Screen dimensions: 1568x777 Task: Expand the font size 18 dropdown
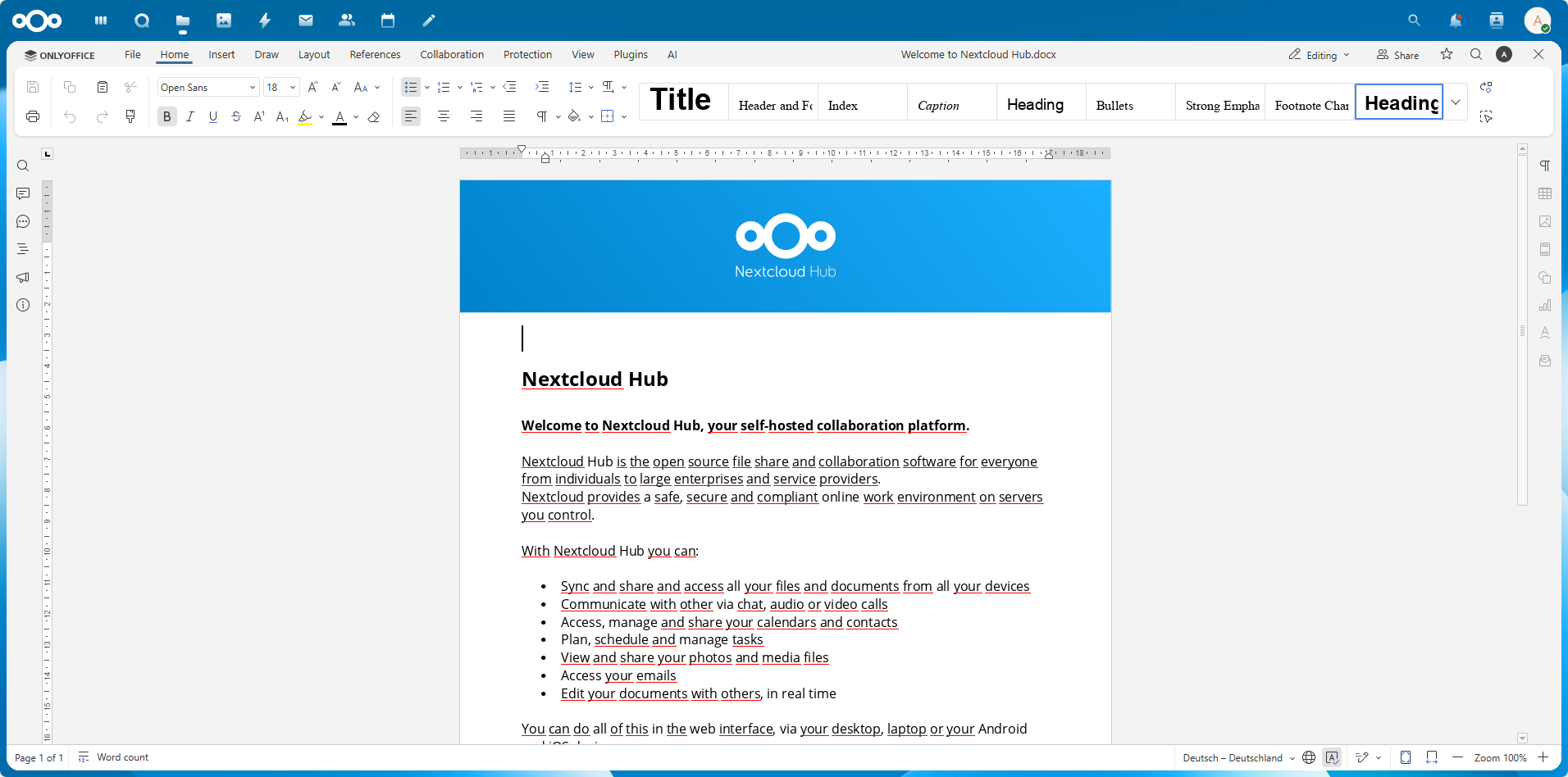[x=292, y=87]
